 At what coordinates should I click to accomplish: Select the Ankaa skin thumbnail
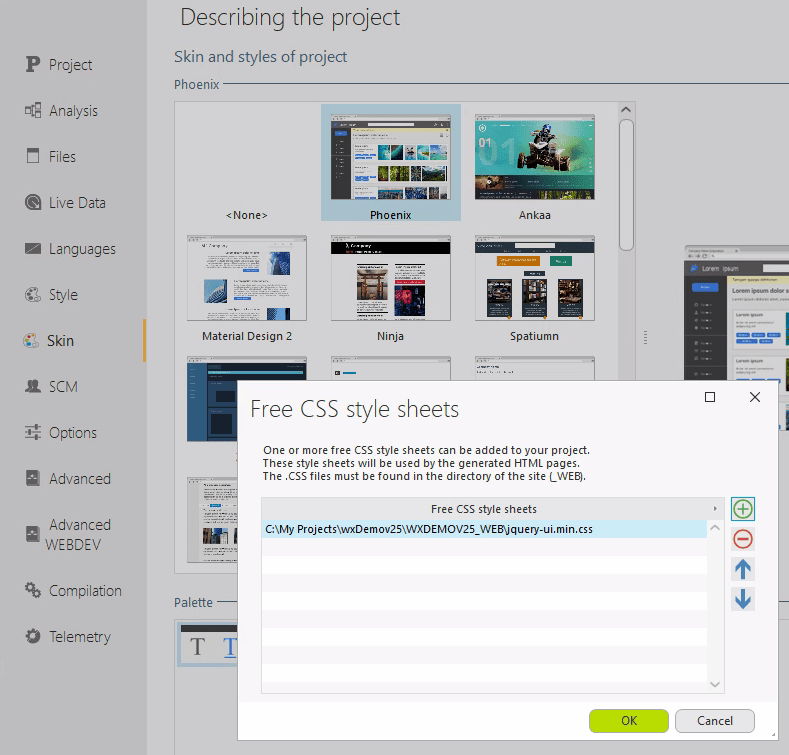(534, 160)
